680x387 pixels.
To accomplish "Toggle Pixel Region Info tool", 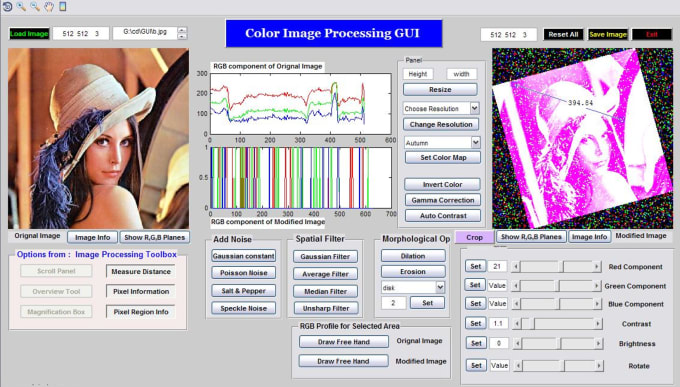I will [x=141, y=312].
